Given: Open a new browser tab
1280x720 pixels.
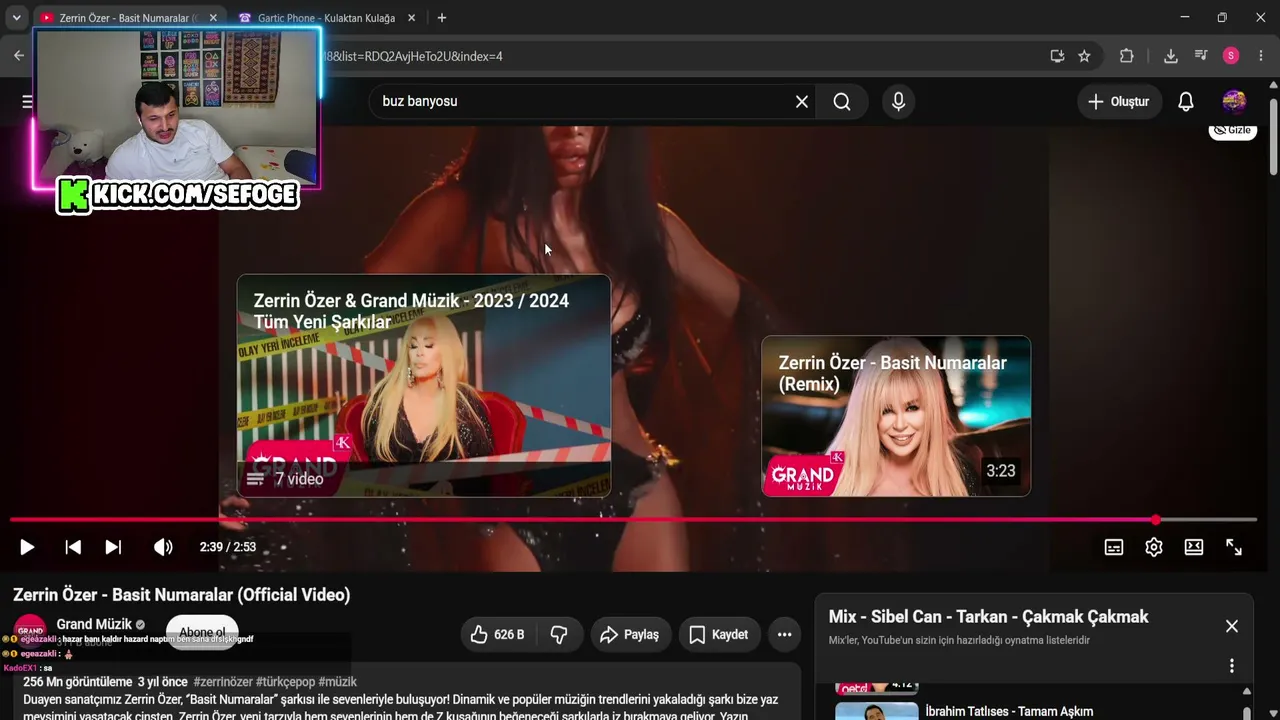Looking at the screenshot, I should coord(442,18).
